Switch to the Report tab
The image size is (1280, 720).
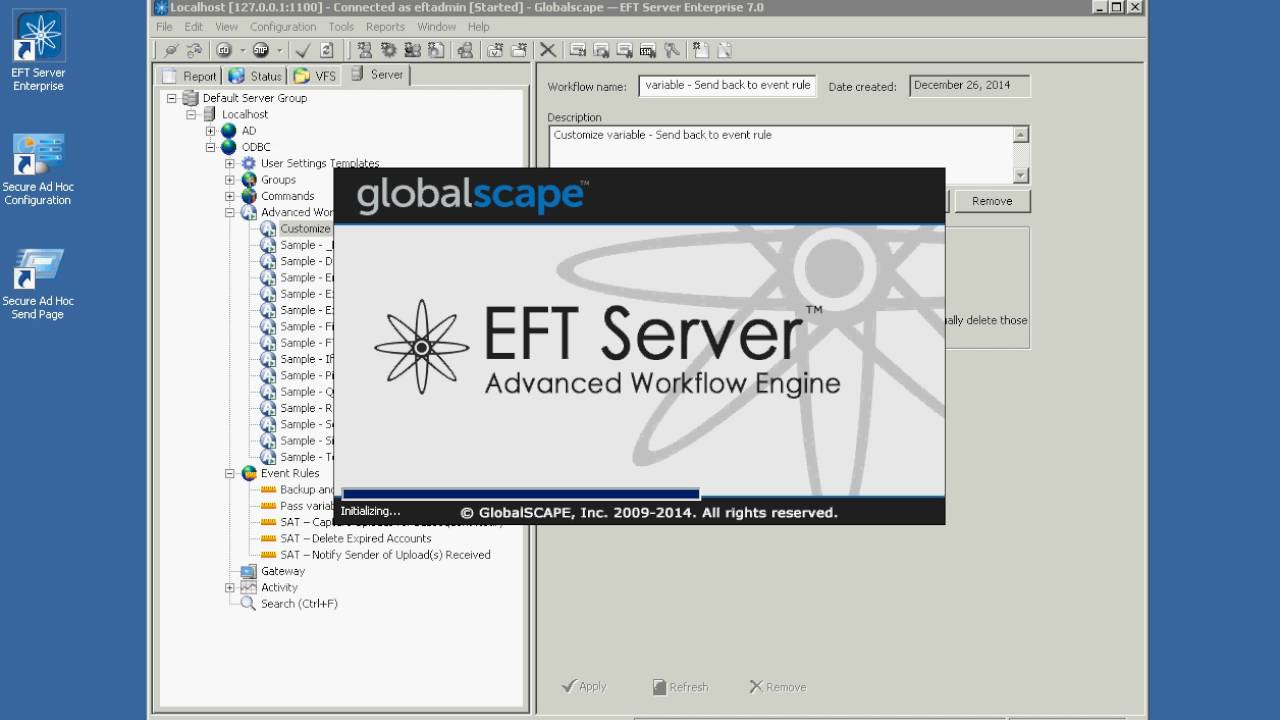click(189, 76)
